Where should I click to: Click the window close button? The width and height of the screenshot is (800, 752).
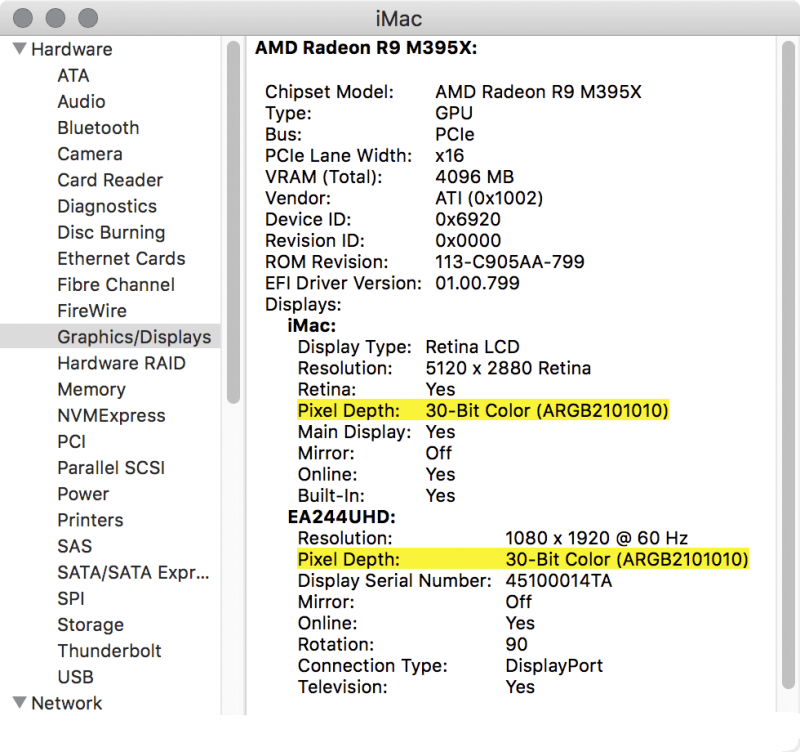[x=22, y=18]
